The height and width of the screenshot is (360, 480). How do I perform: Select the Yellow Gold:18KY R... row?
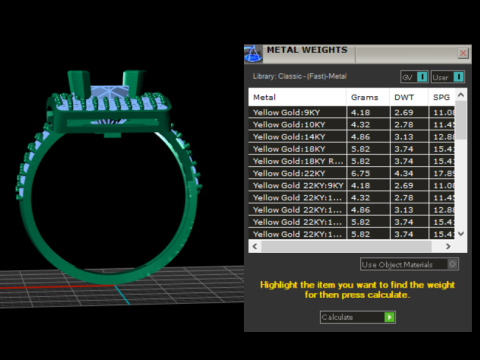351,161
